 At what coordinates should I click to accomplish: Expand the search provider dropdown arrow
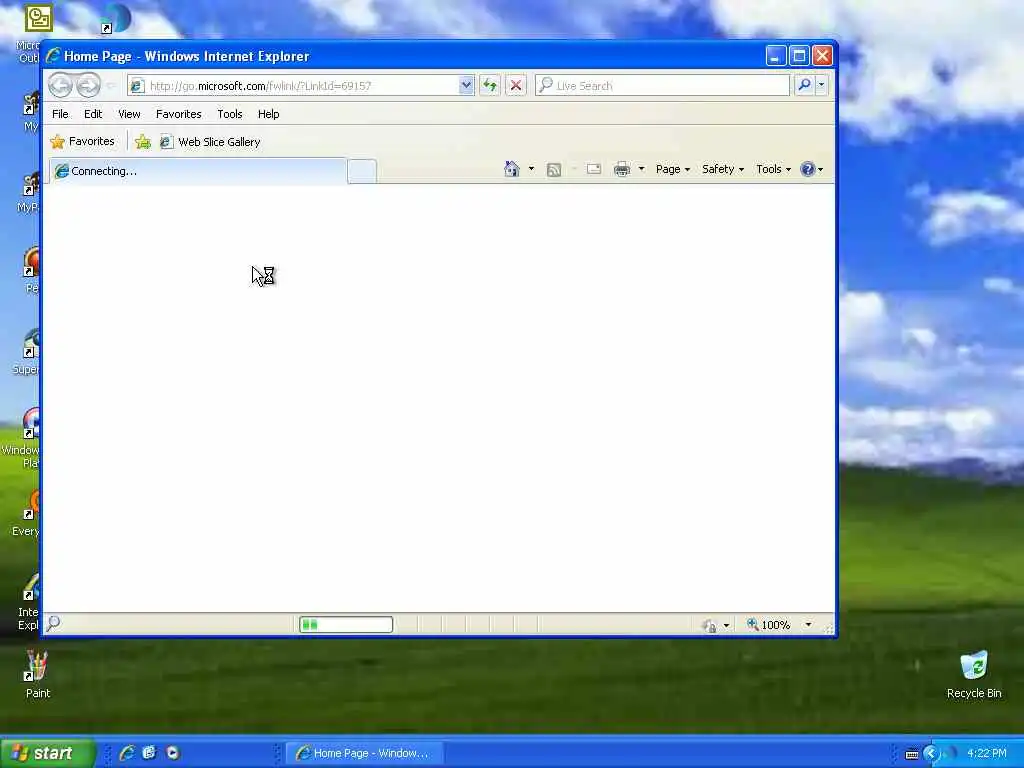(x=822, y=85)
